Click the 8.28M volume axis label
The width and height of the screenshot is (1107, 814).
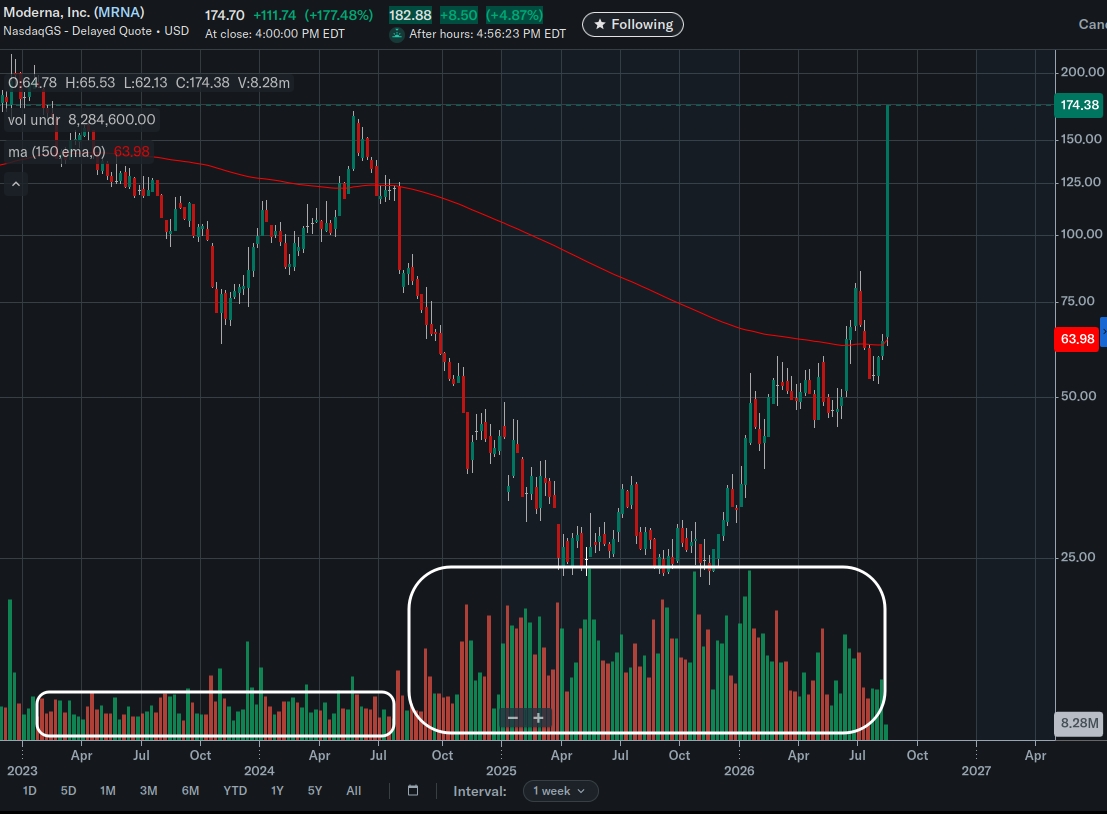(1079, 723)
